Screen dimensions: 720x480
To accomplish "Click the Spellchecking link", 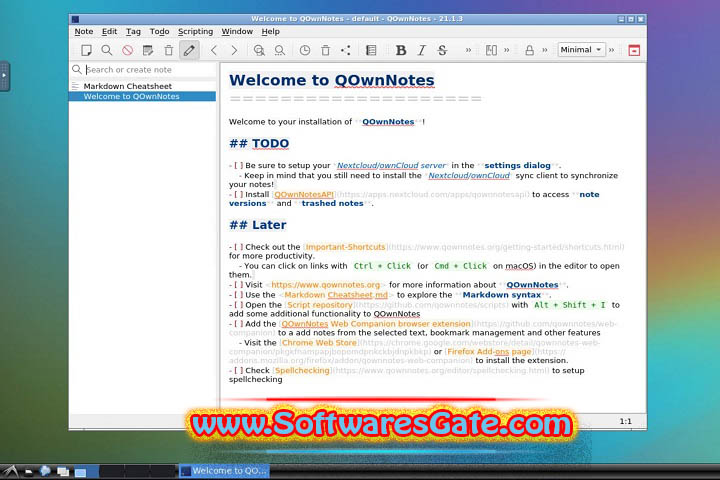I will pyautogui.click(x=302, y=370).
